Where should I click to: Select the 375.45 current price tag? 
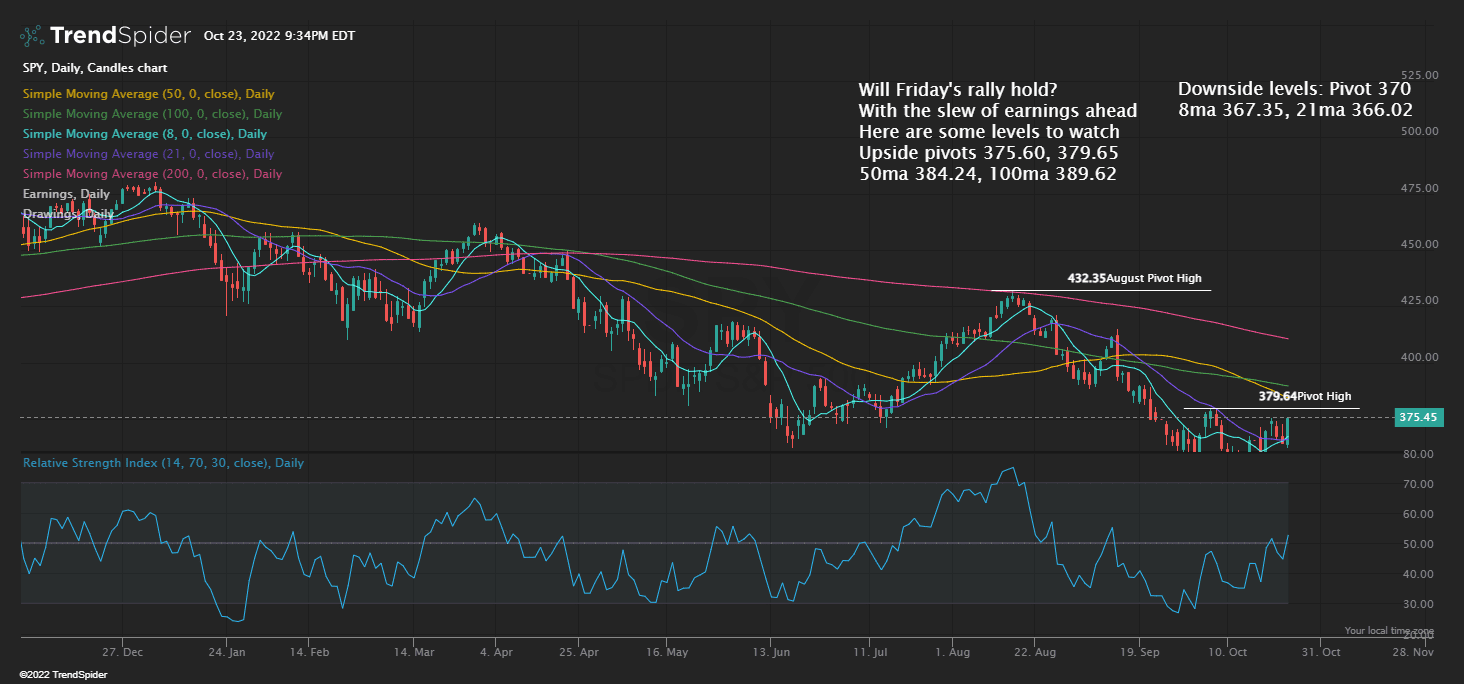1420,417
